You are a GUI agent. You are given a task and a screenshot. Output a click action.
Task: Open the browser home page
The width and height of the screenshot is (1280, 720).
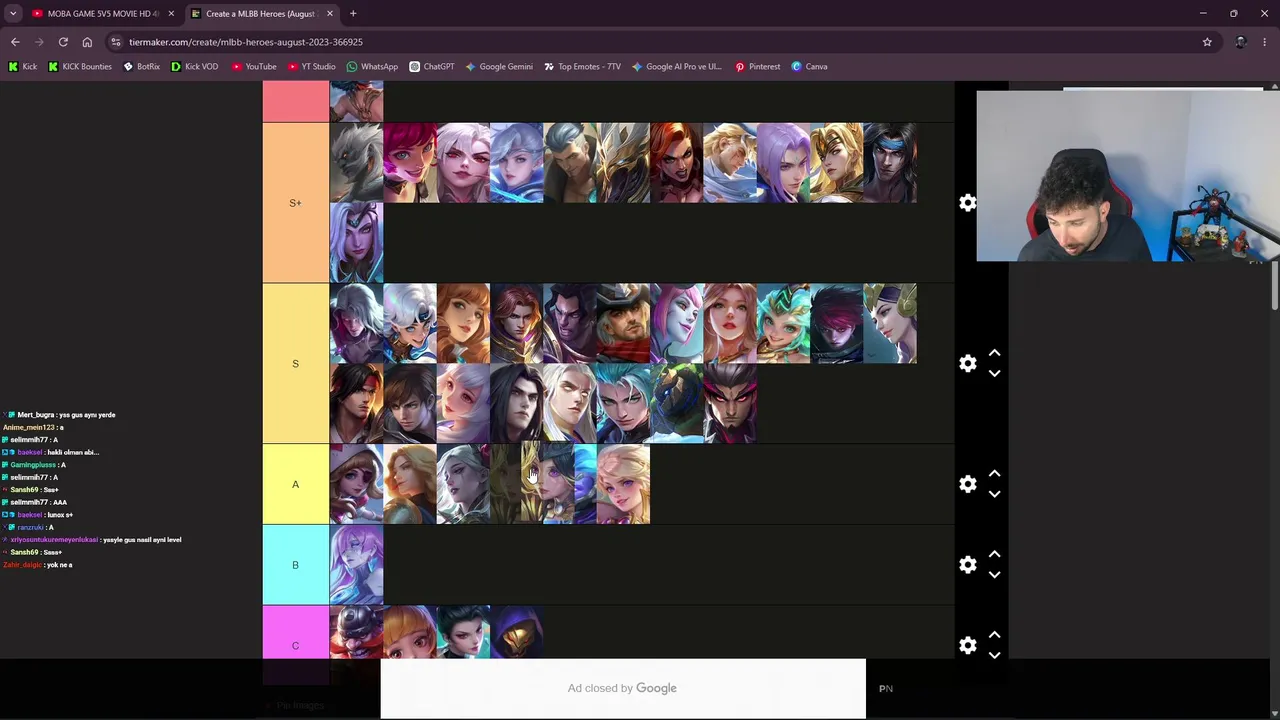click(x=87, y=42)
